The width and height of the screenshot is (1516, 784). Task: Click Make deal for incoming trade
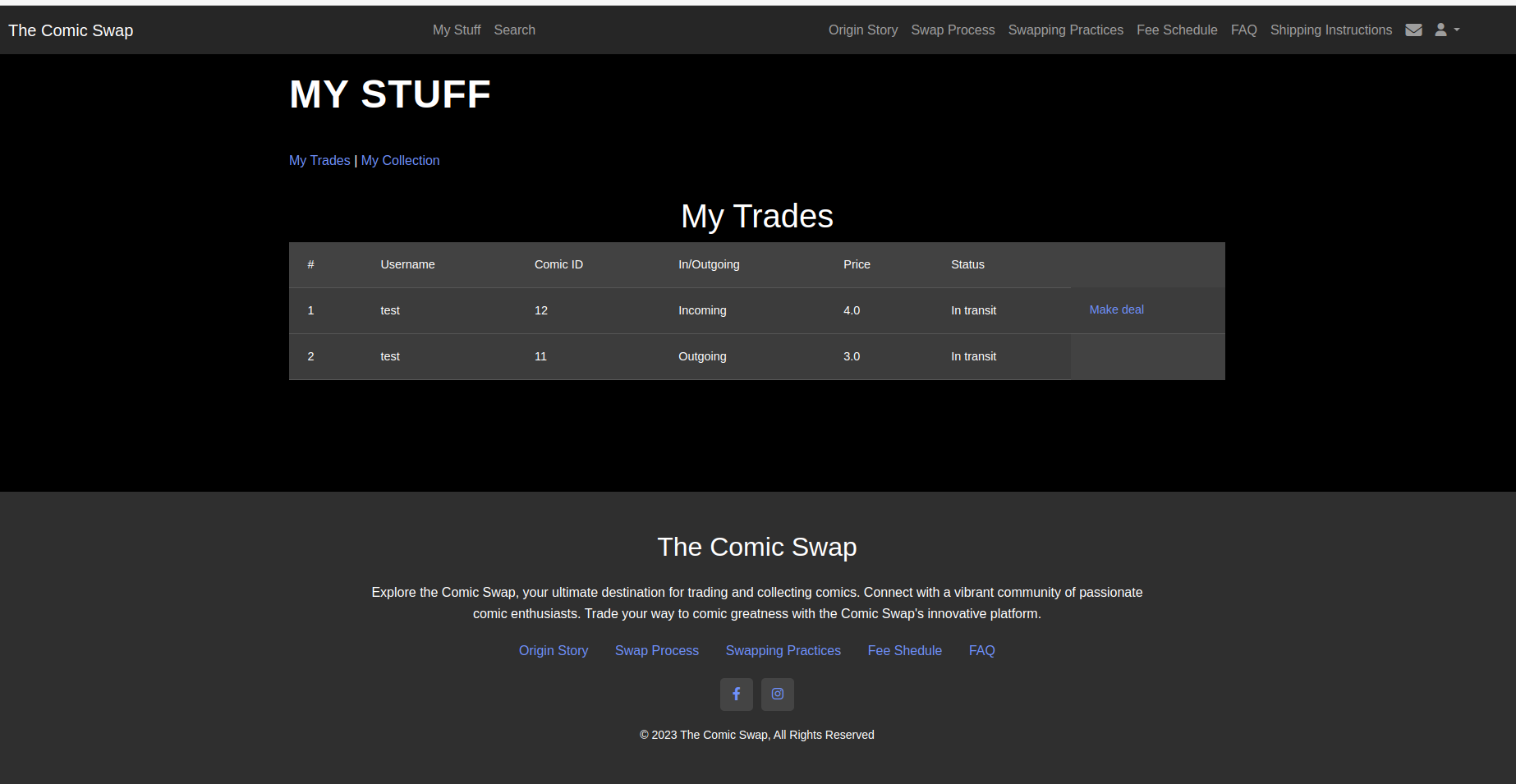click(1116, 309)
